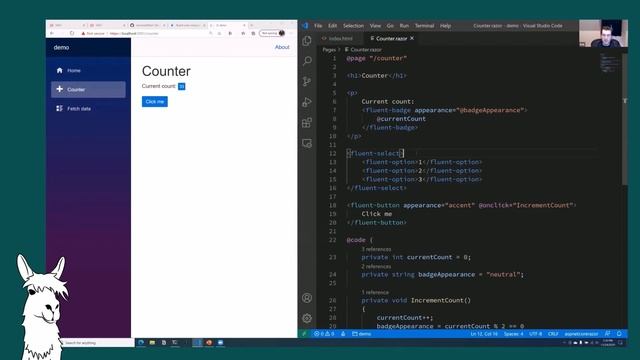Open the File menu

pyautogui.click(x=318, y=25)
